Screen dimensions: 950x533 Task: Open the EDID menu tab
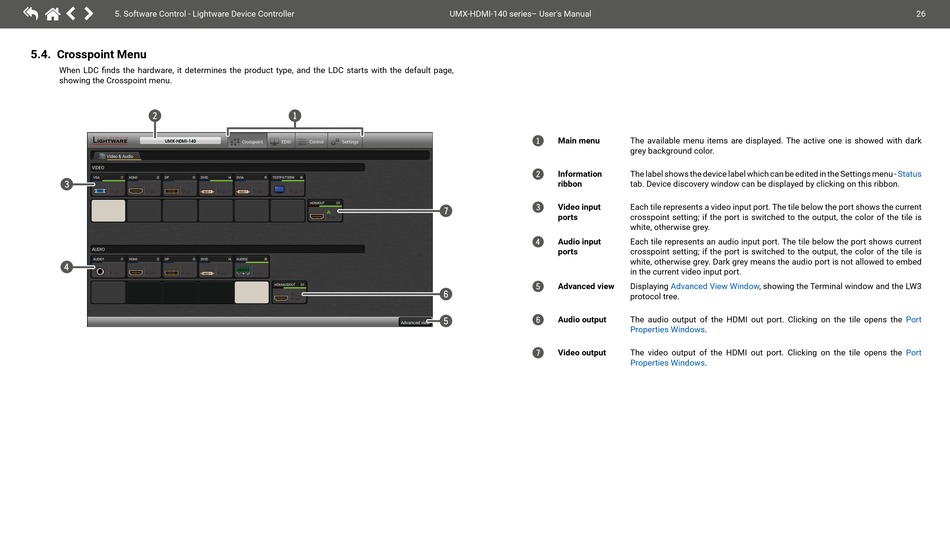(x=281, y=141)
